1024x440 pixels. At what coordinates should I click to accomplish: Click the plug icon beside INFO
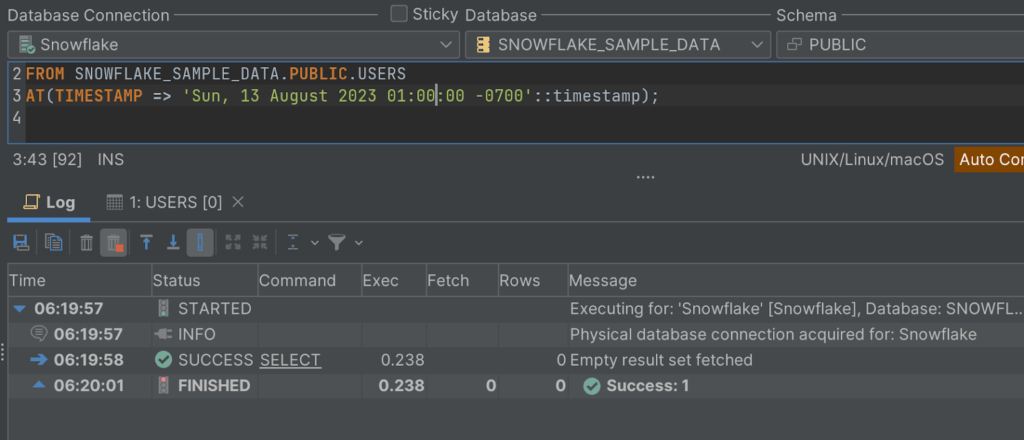pos(163,334)
